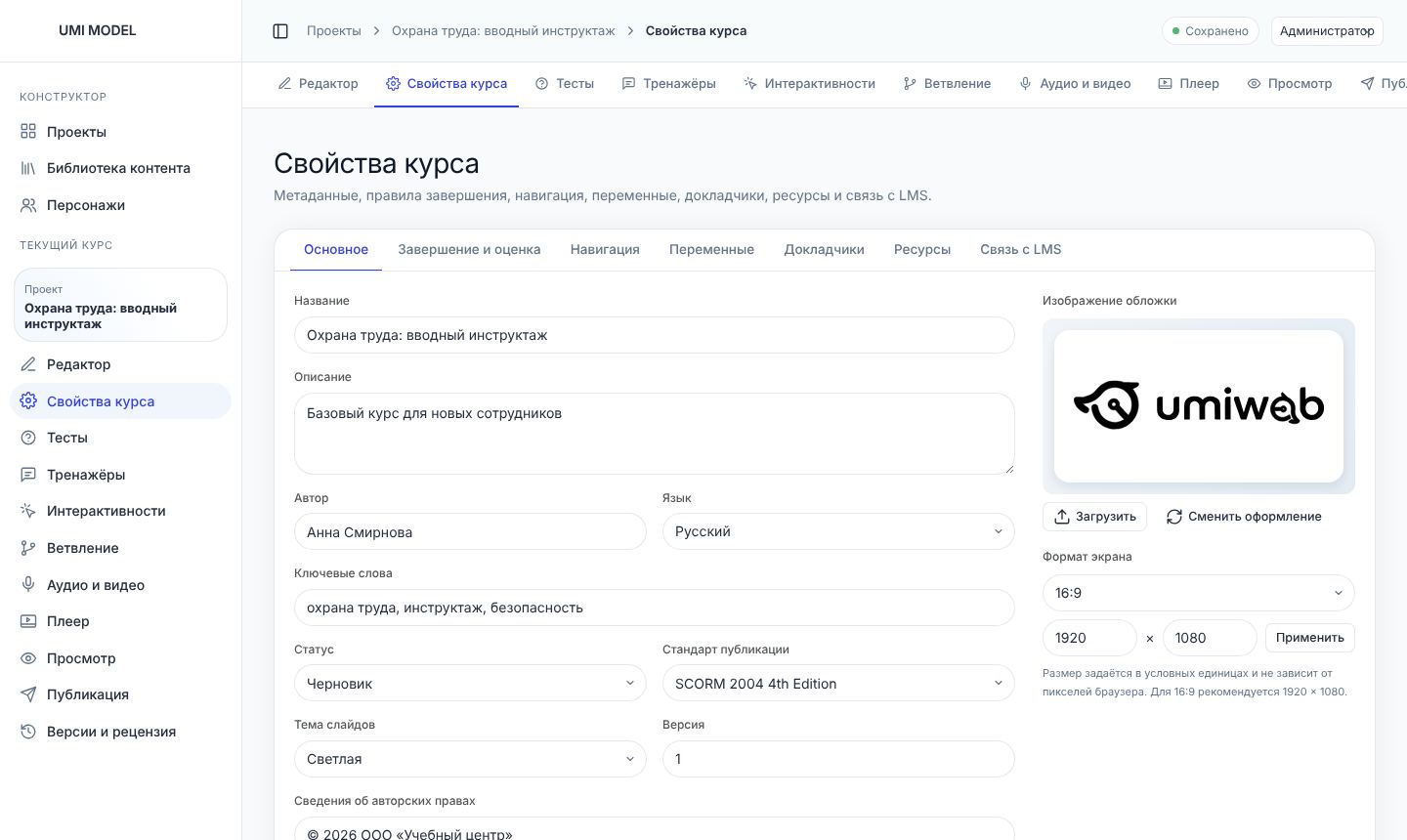
Task: Switch to Завершение и оценка tab
Action: click(x=469, y=250)
